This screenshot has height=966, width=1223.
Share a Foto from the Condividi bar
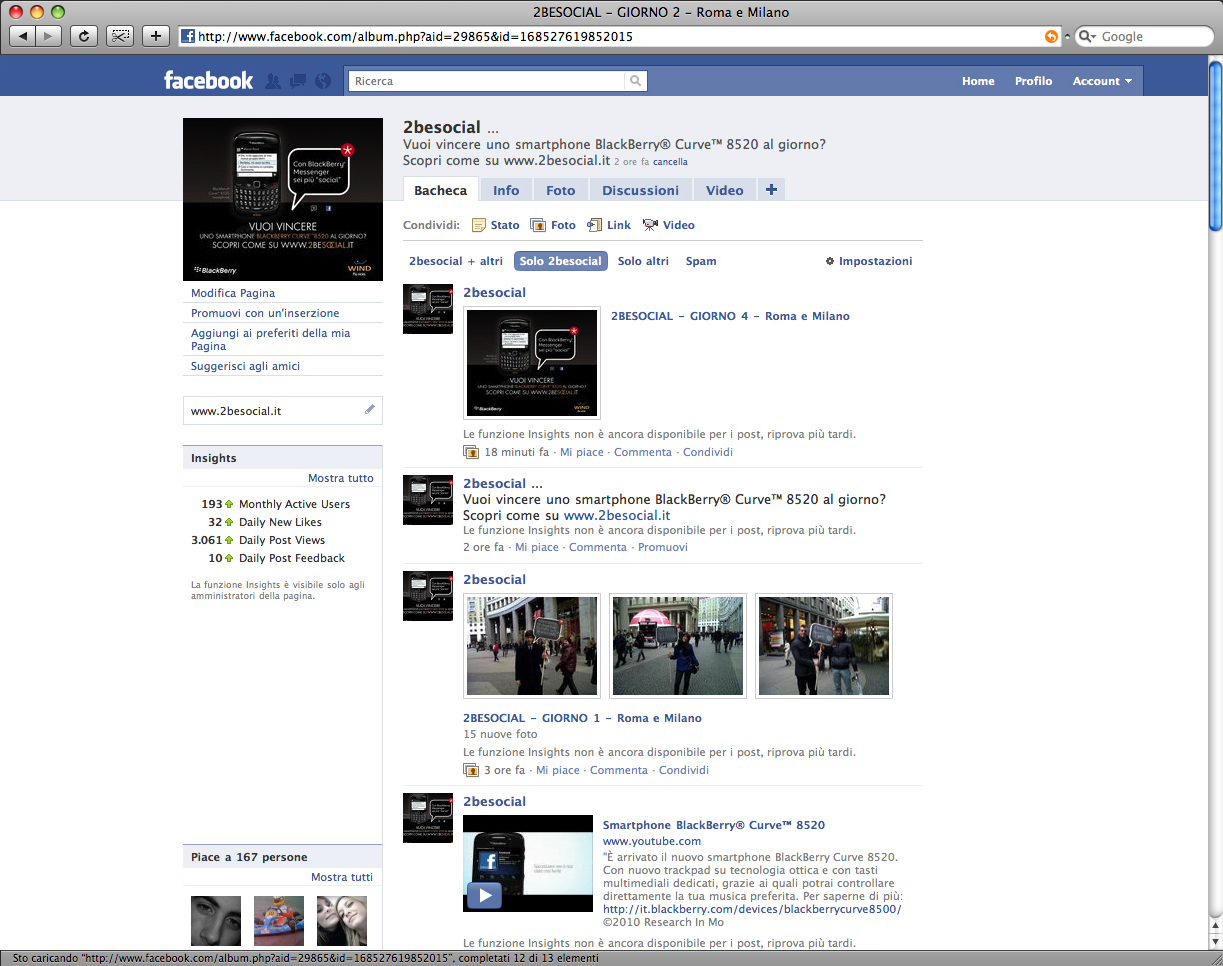553,225
